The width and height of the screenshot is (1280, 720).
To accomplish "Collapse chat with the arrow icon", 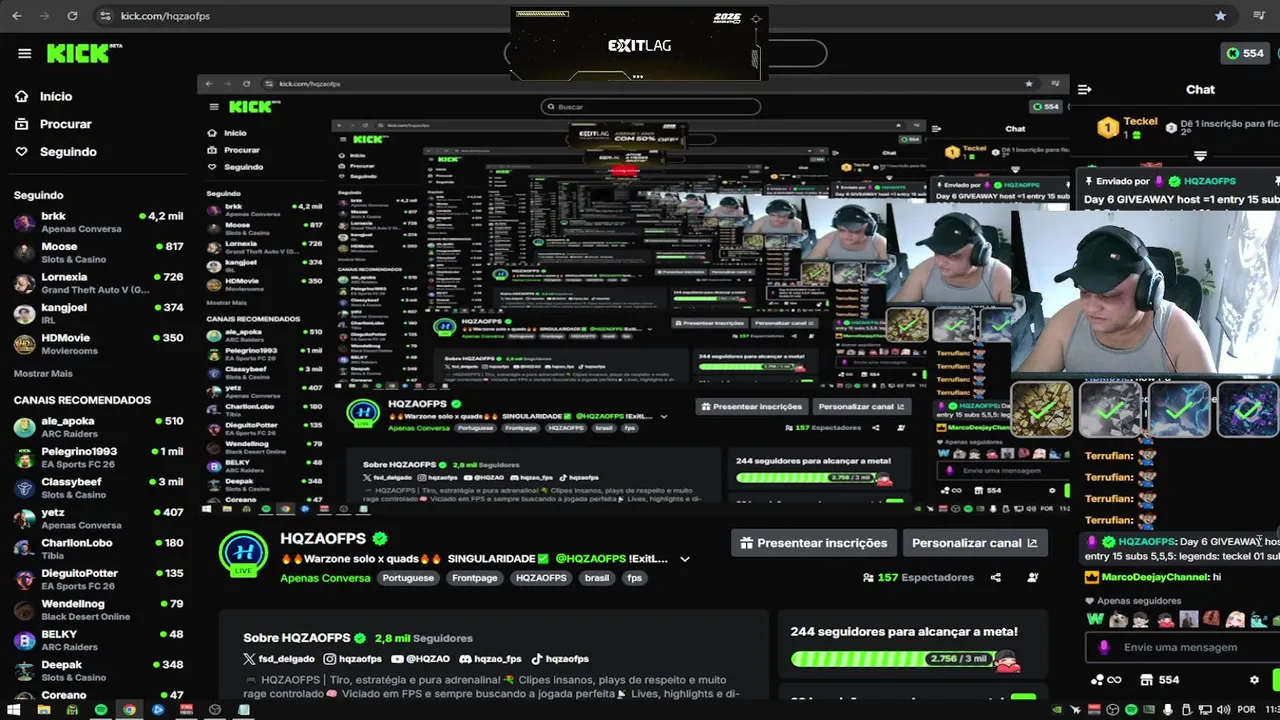I will point(1085,89).
